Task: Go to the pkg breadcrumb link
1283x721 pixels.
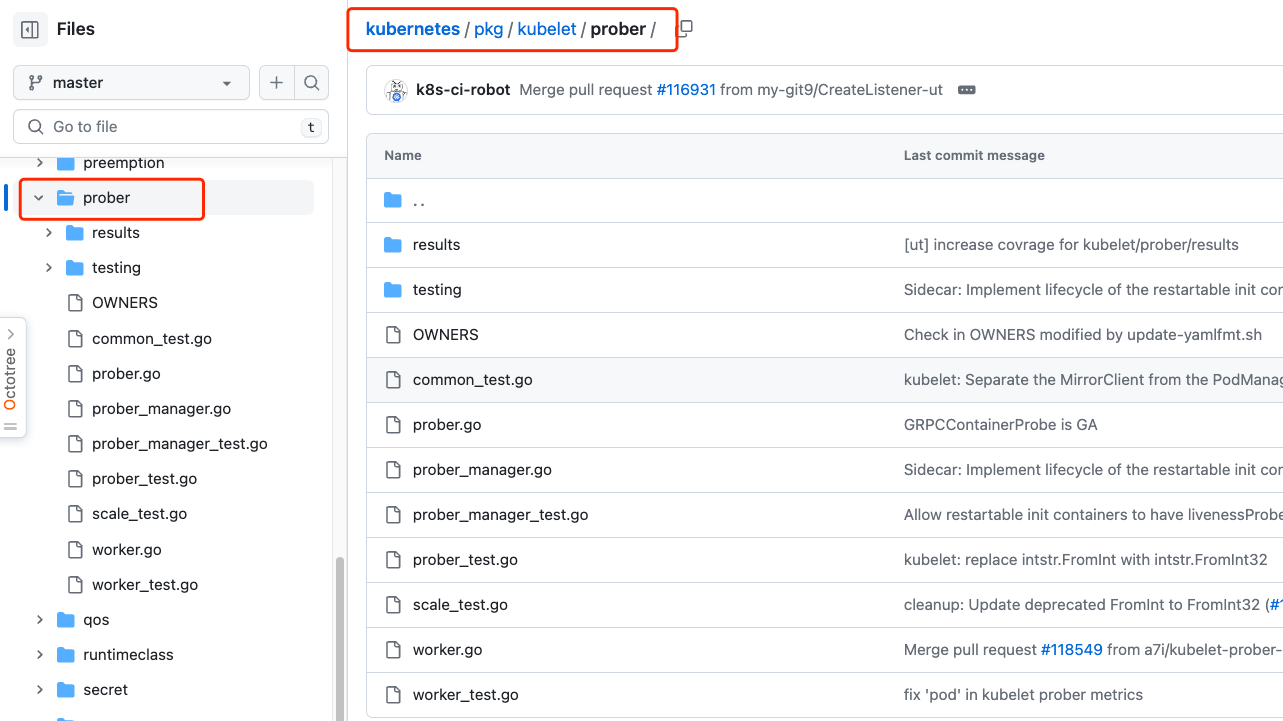Action: [x=488, y=29]
